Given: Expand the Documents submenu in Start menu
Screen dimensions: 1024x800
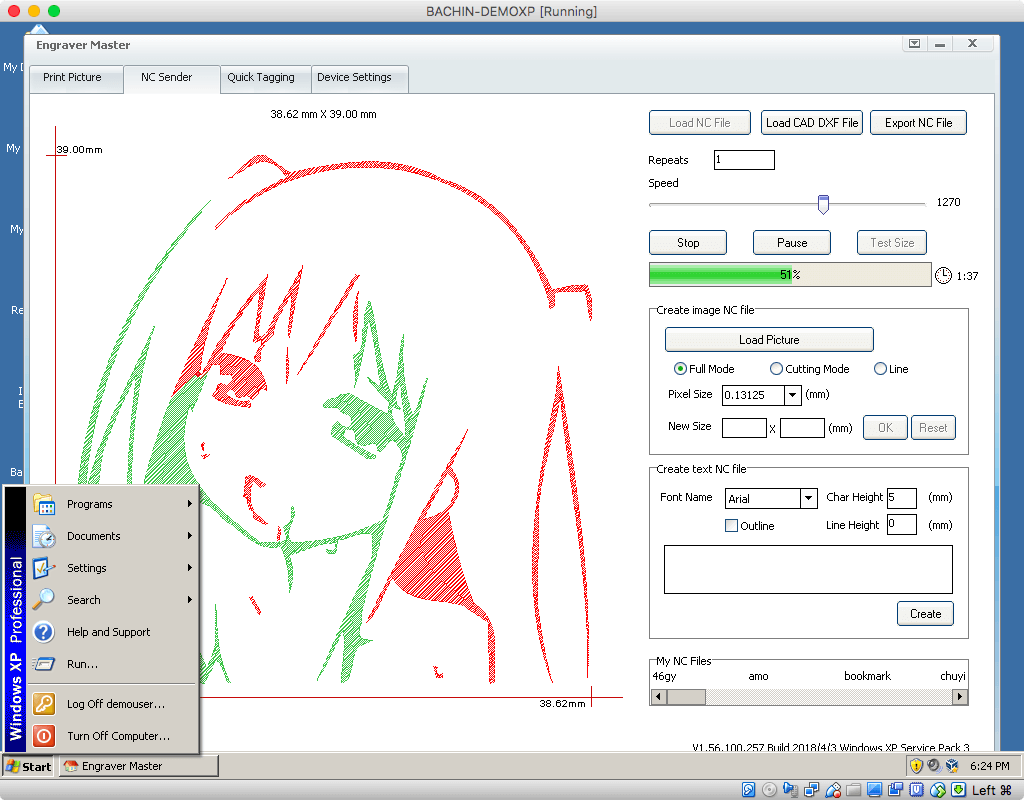Looking at the screenshot, I should (112, 536).
